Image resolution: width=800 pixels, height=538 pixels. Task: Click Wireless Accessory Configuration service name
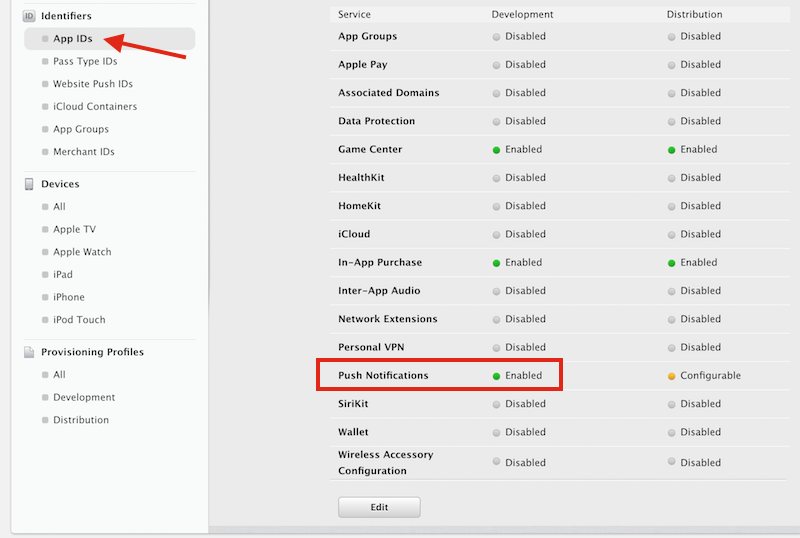[385, 462]
